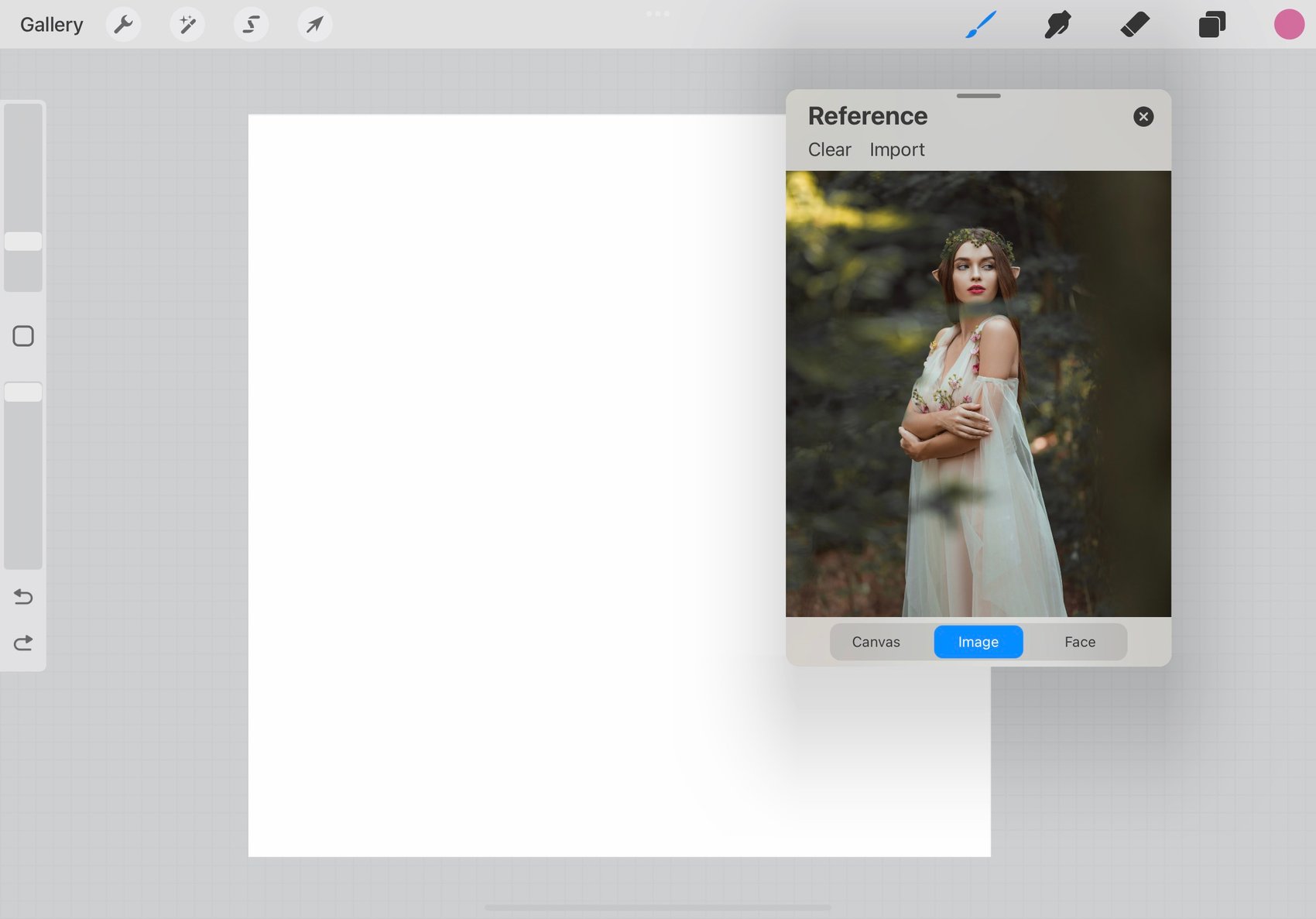Image resolution: width=1316 pixels, height=919 pixels.
Task: Clear the reference image
Action: pos(829,149)
